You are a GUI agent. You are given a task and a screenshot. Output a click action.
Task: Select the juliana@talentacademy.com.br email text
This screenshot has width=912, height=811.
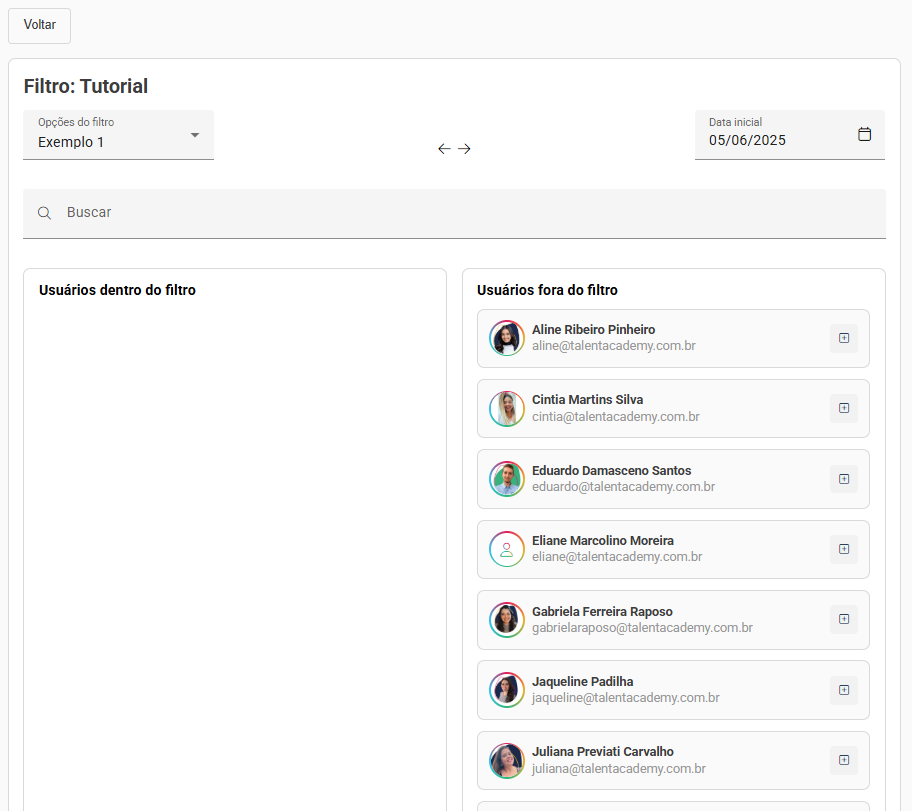619,769
